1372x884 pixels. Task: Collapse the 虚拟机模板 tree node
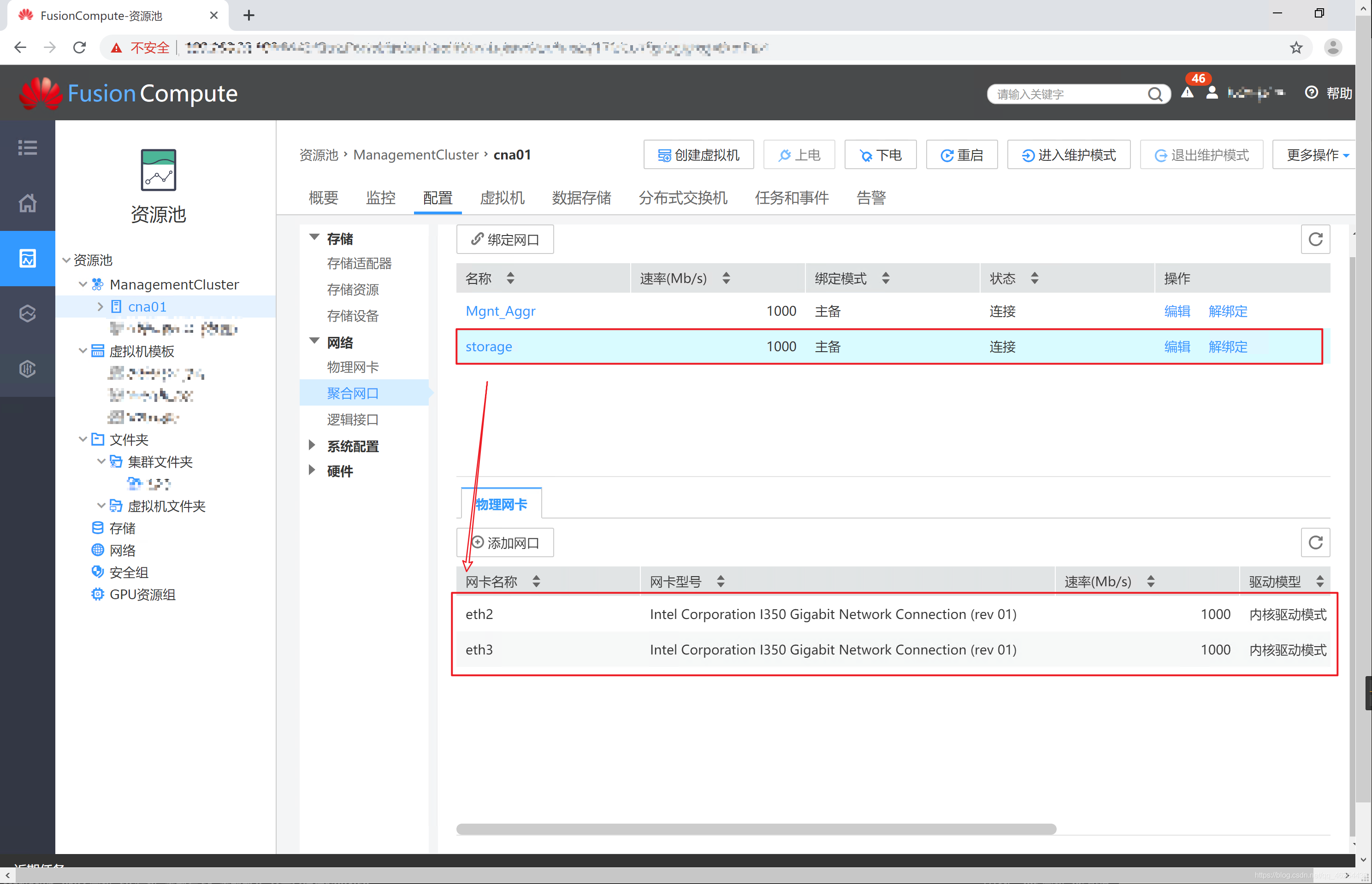point(83,351)
